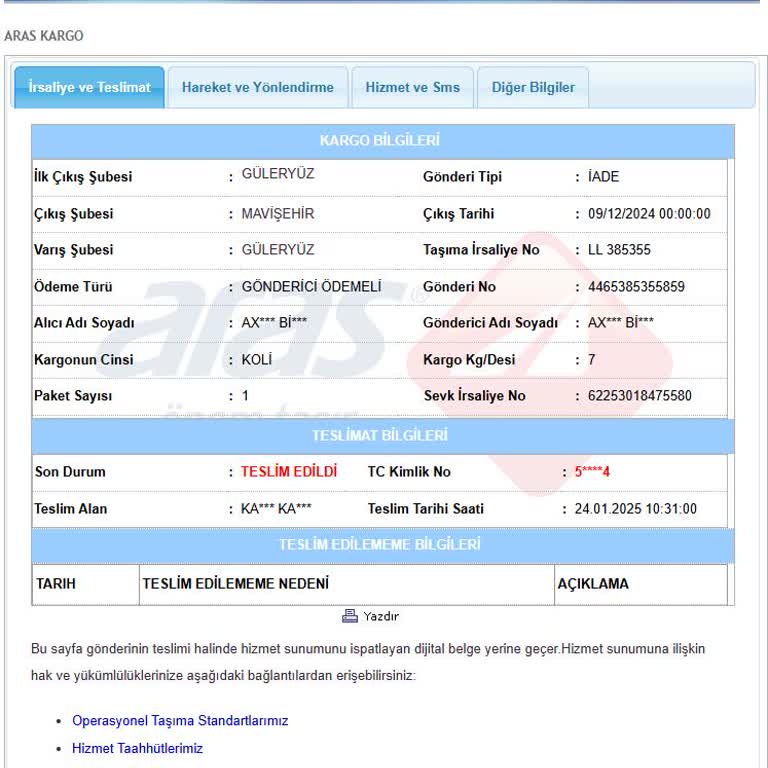The height and width of the screenshot is (768, 768).
Task: Click the red TESLİM EDİLDİ status
Action: pyautogui.click(x=288, y=472)
